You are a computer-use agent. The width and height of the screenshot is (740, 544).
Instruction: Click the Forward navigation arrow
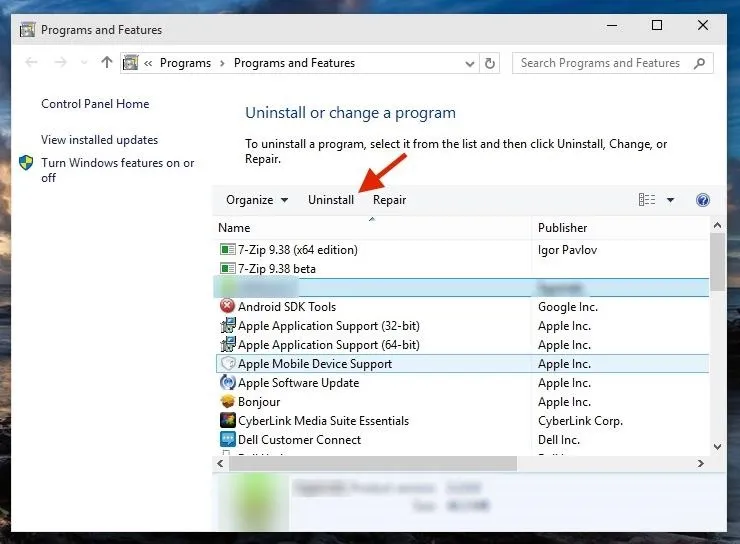(x=60, y=63)
